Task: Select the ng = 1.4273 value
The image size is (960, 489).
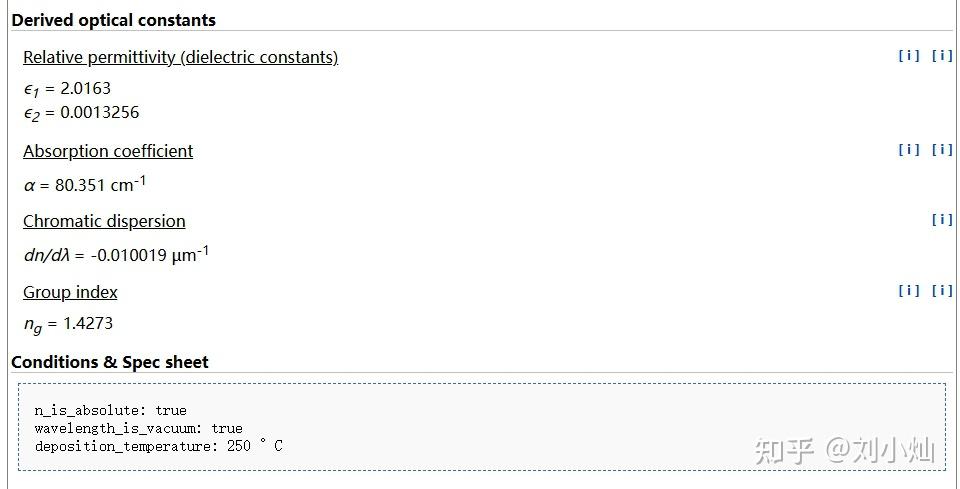Action: [69, 324]
